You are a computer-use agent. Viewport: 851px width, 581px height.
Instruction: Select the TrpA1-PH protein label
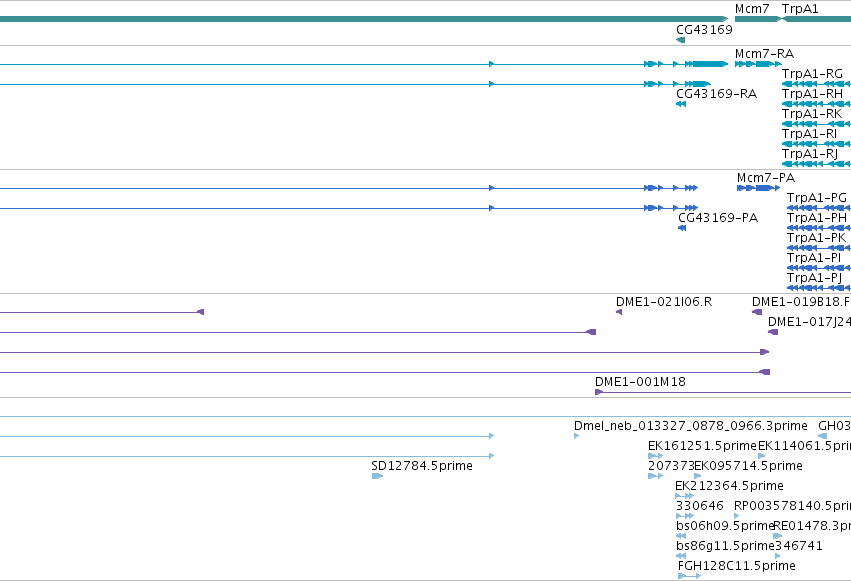pyautogui.click(x=816, y=218)
